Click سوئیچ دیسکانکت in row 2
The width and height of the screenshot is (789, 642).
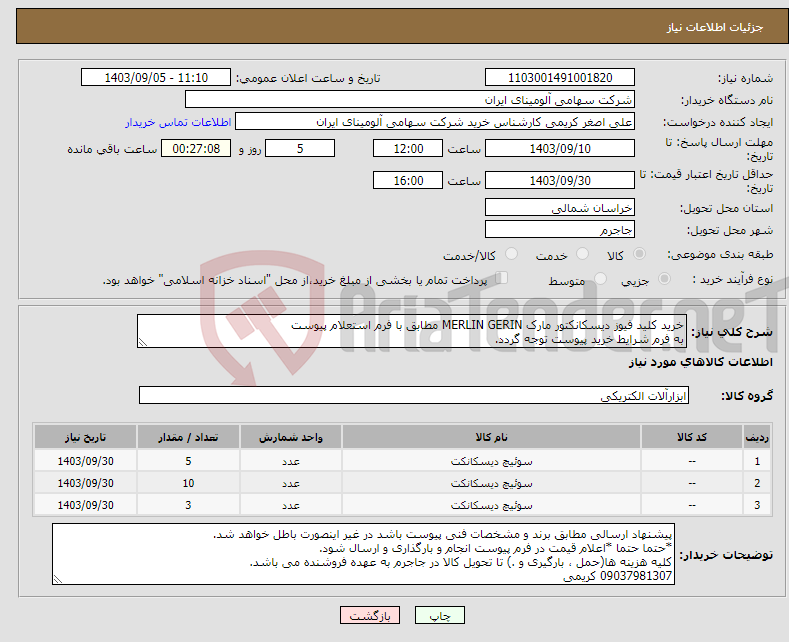pos(491,483)
